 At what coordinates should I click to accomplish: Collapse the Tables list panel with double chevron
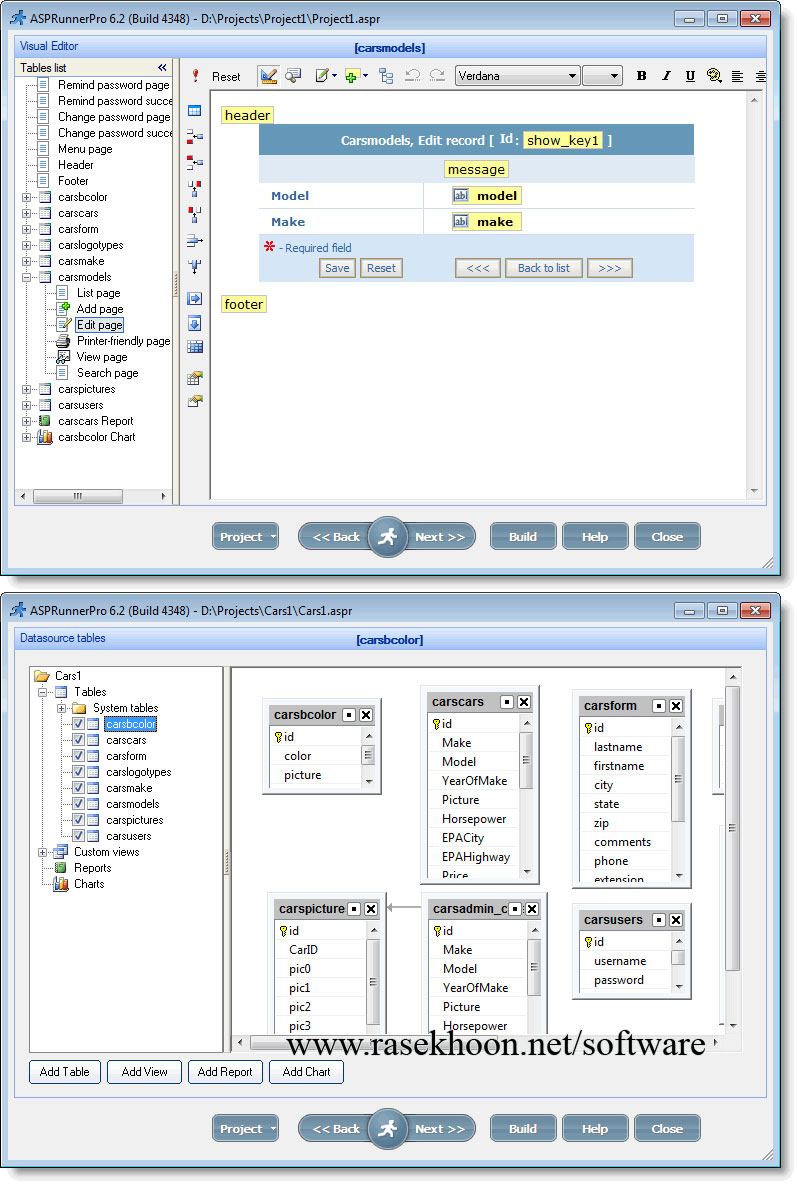point(162,68)
